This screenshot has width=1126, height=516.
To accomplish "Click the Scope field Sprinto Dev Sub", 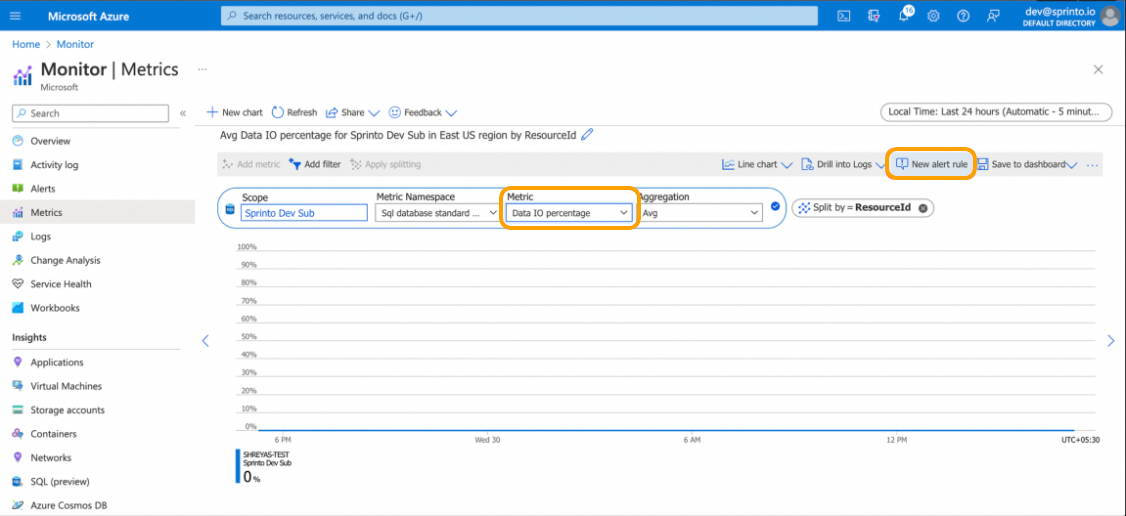I will tap(304, 213).
